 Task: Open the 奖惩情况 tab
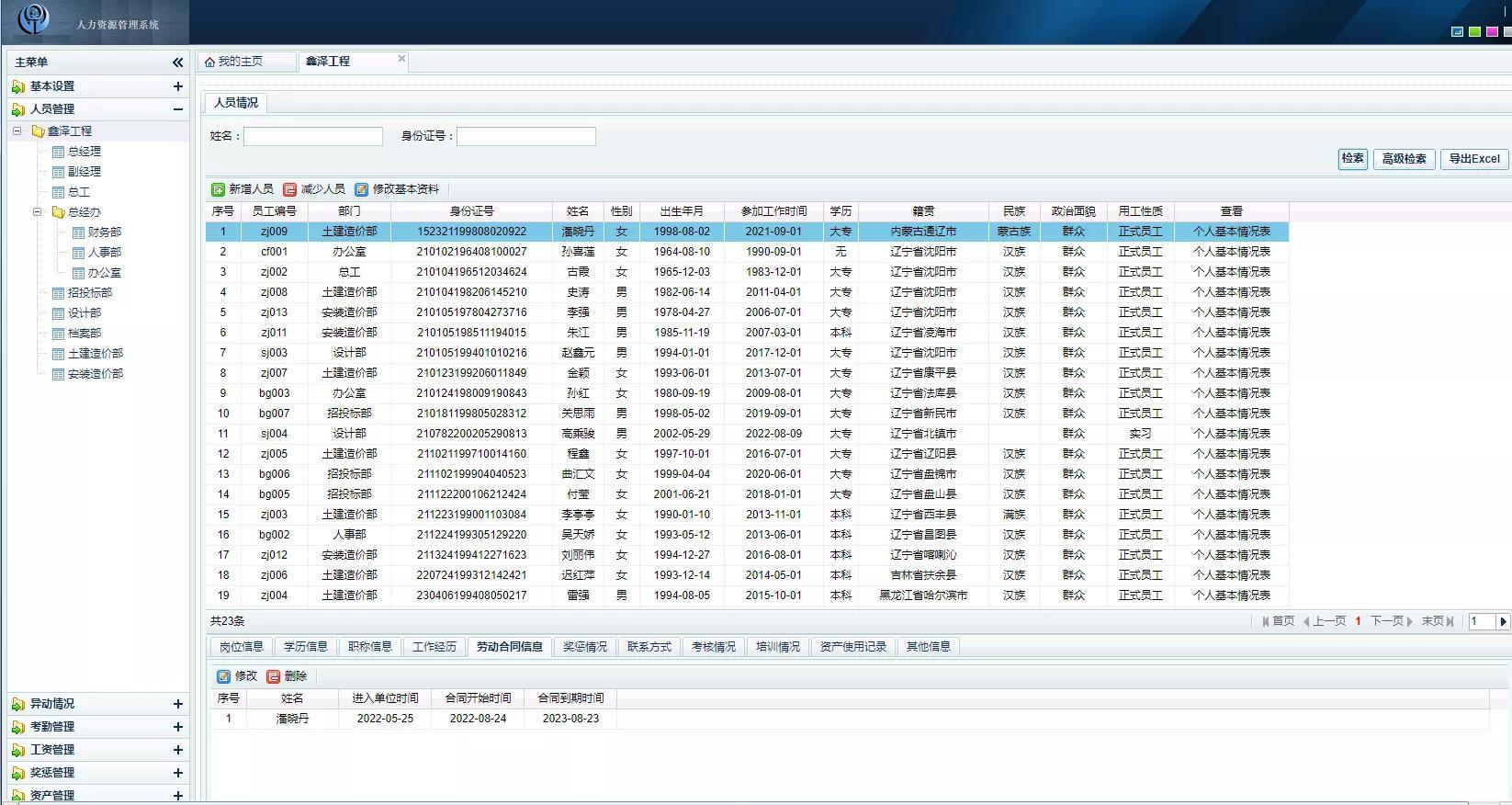(584, 647)
